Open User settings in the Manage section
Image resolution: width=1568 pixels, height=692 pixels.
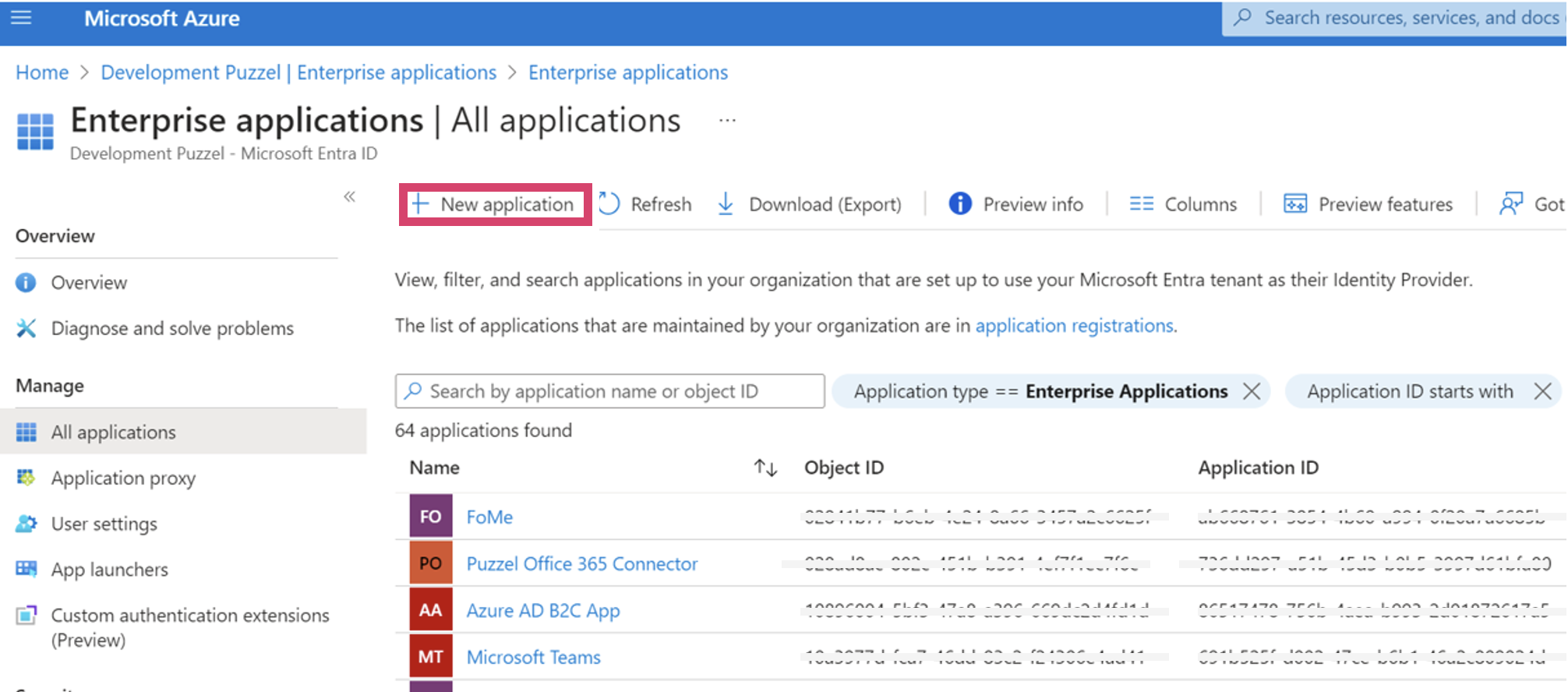[x=104, y=524]
